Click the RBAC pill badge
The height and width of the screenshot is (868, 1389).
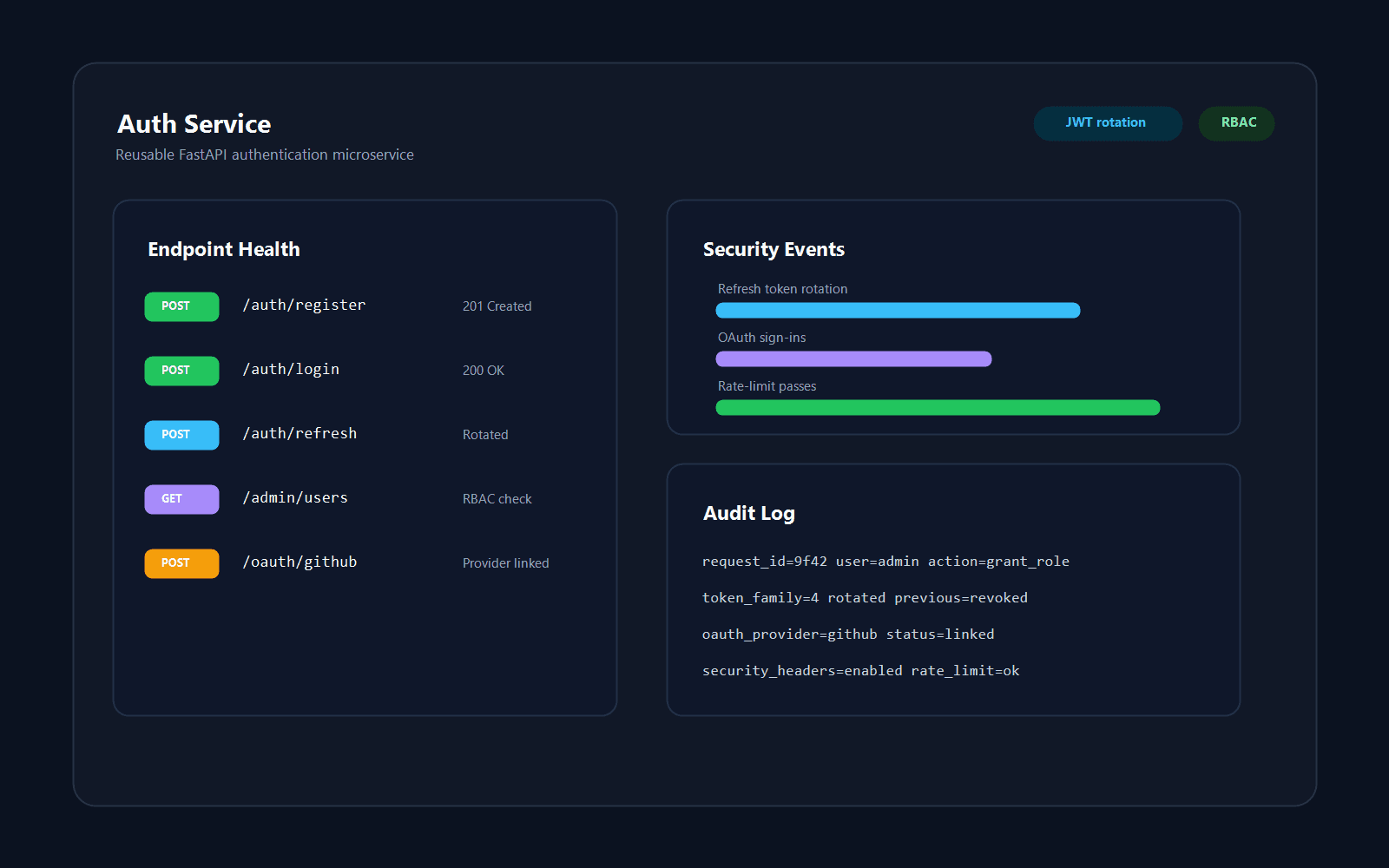(x=1236, y=123)
